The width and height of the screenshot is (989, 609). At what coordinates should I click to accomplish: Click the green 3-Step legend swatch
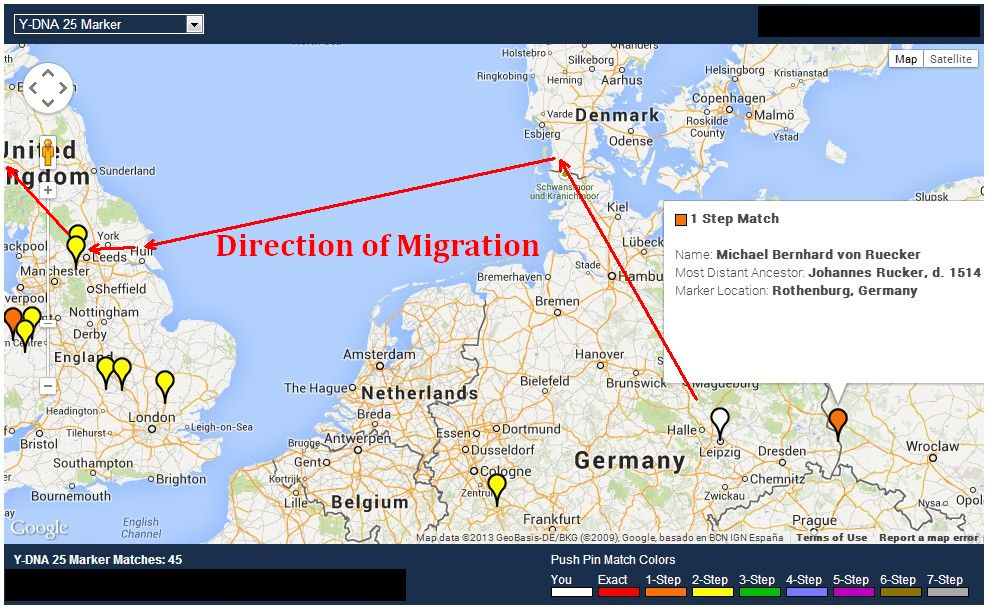759,592
